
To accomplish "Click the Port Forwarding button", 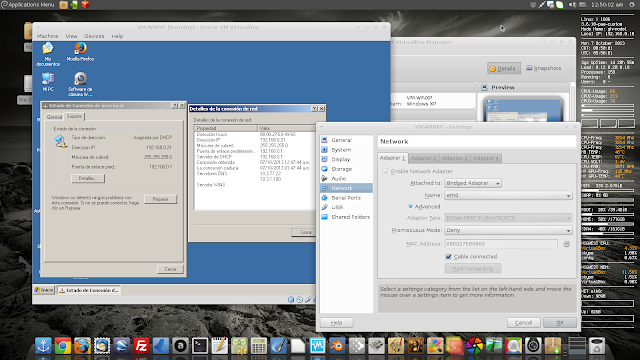I will point(473,269).
